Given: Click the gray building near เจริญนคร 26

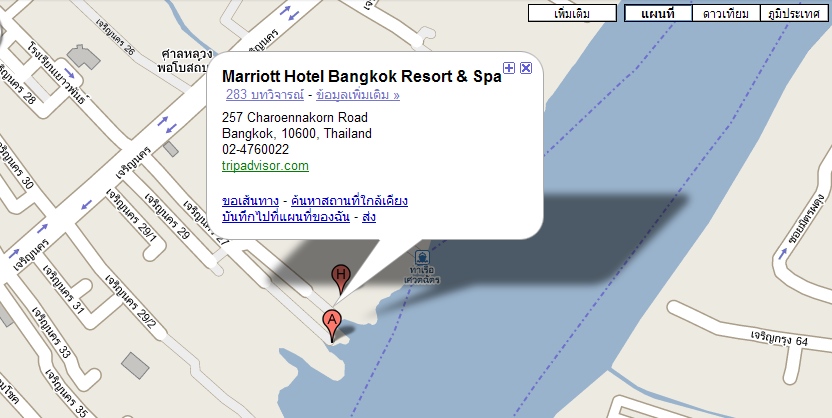Looking at the screenshot, I should click(x=83, y=57).
